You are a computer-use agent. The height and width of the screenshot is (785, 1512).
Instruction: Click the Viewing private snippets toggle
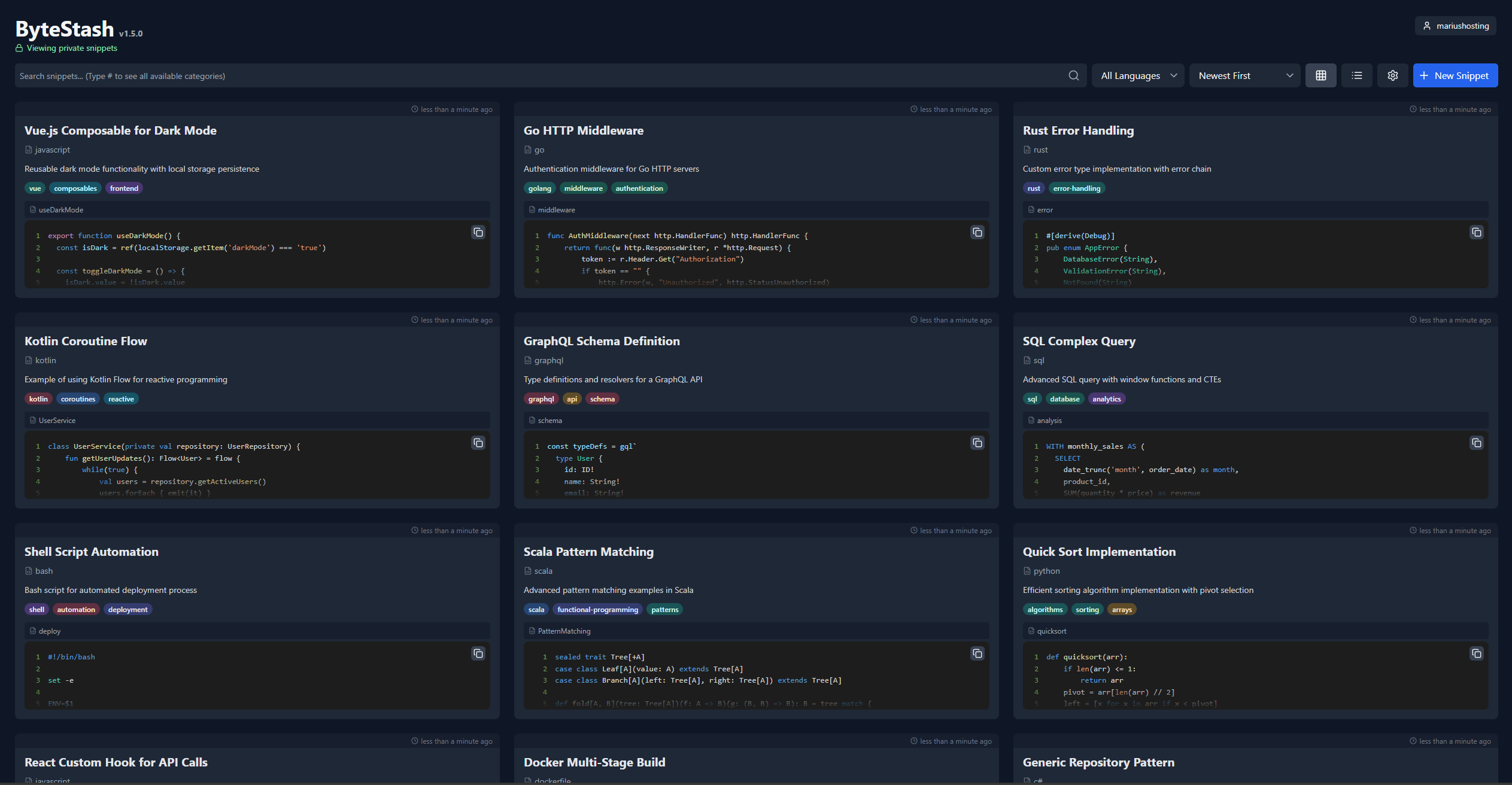[65, 48]
